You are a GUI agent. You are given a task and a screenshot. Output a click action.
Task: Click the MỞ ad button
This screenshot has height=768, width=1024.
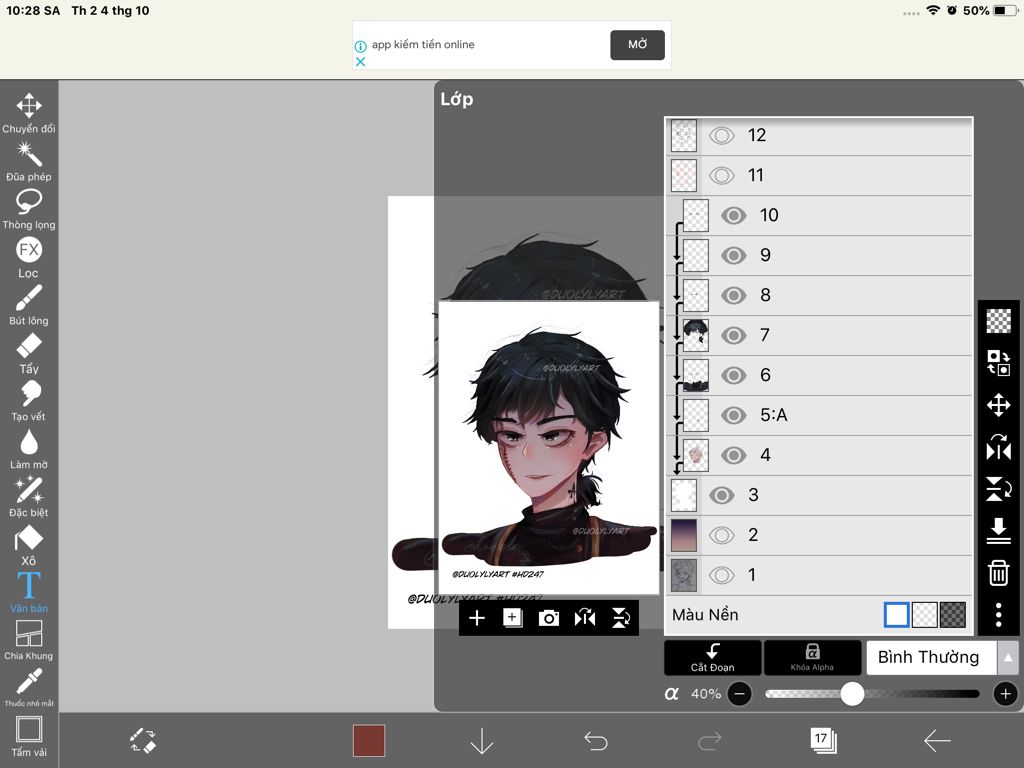(637, 44)
